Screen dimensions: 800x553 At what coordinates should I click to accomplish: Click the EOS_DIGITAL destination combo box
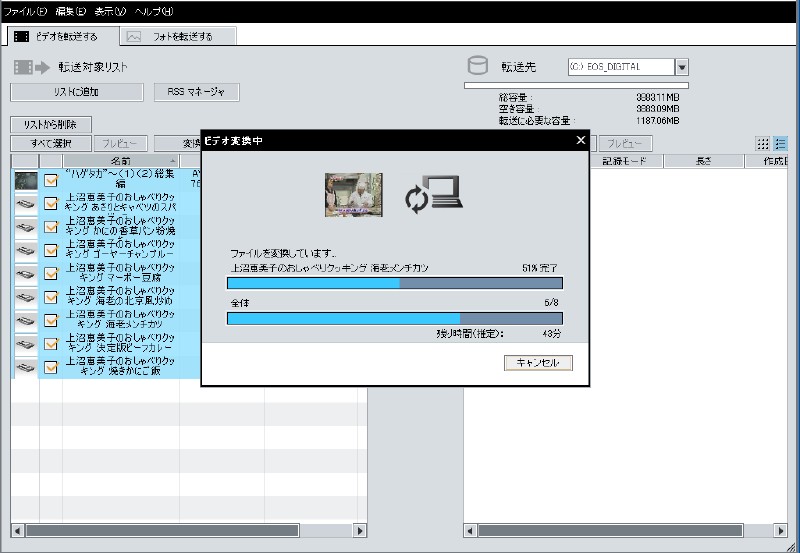pos(620,67)
